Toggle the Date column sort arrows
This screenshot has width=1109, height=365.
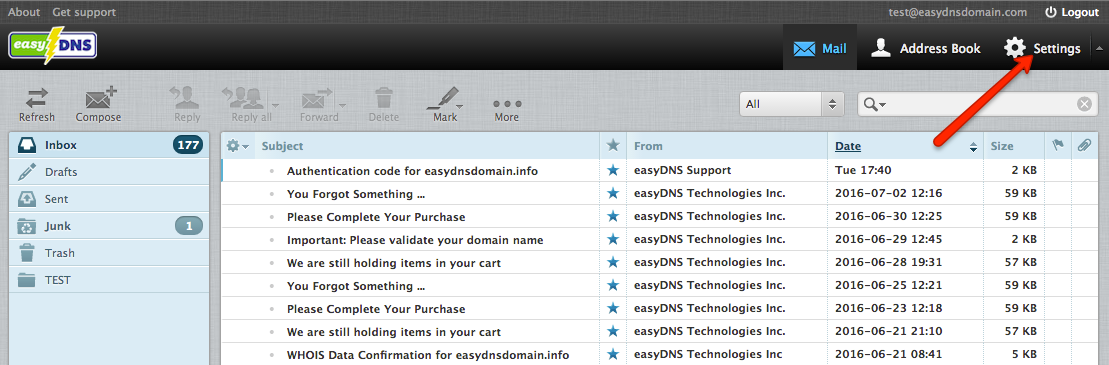973,146
